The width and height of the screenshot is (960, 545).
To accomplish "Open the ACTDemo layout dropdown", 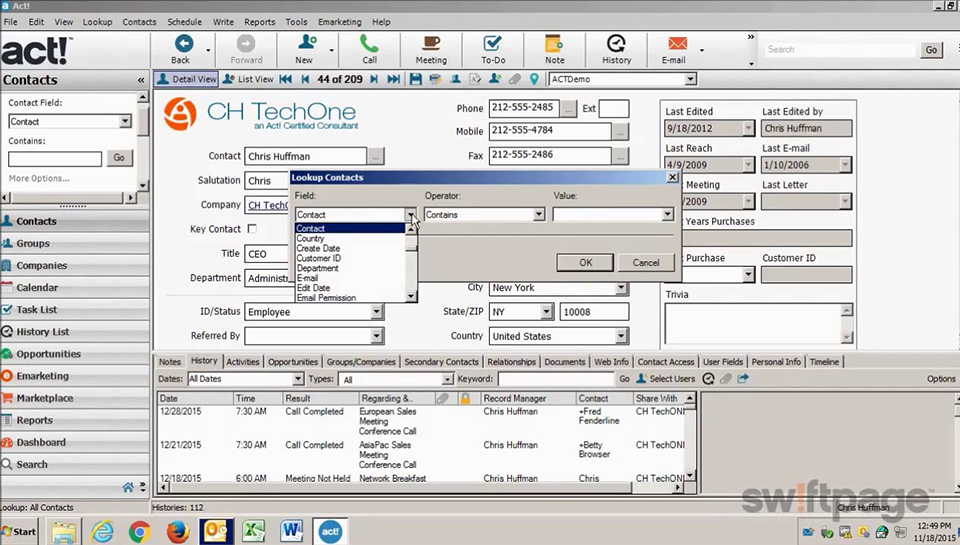I will [x=691, y=79].
